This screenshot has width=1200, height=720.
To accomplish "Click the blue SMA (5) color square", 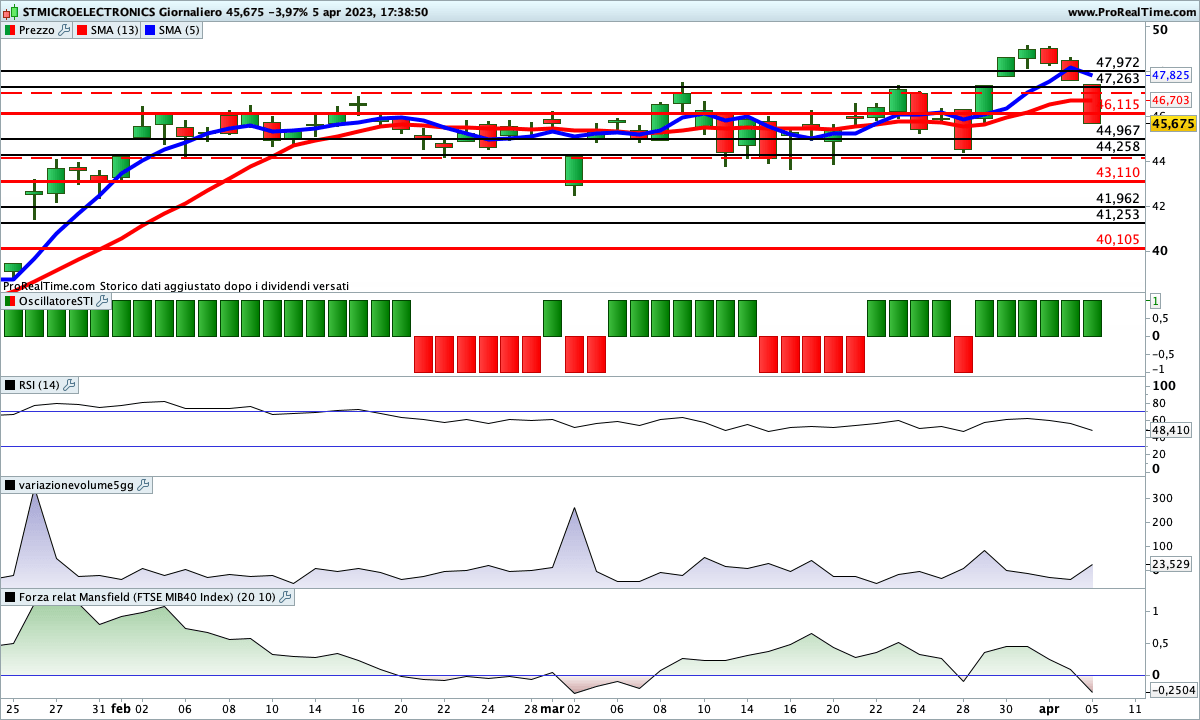I will point(151,30).
